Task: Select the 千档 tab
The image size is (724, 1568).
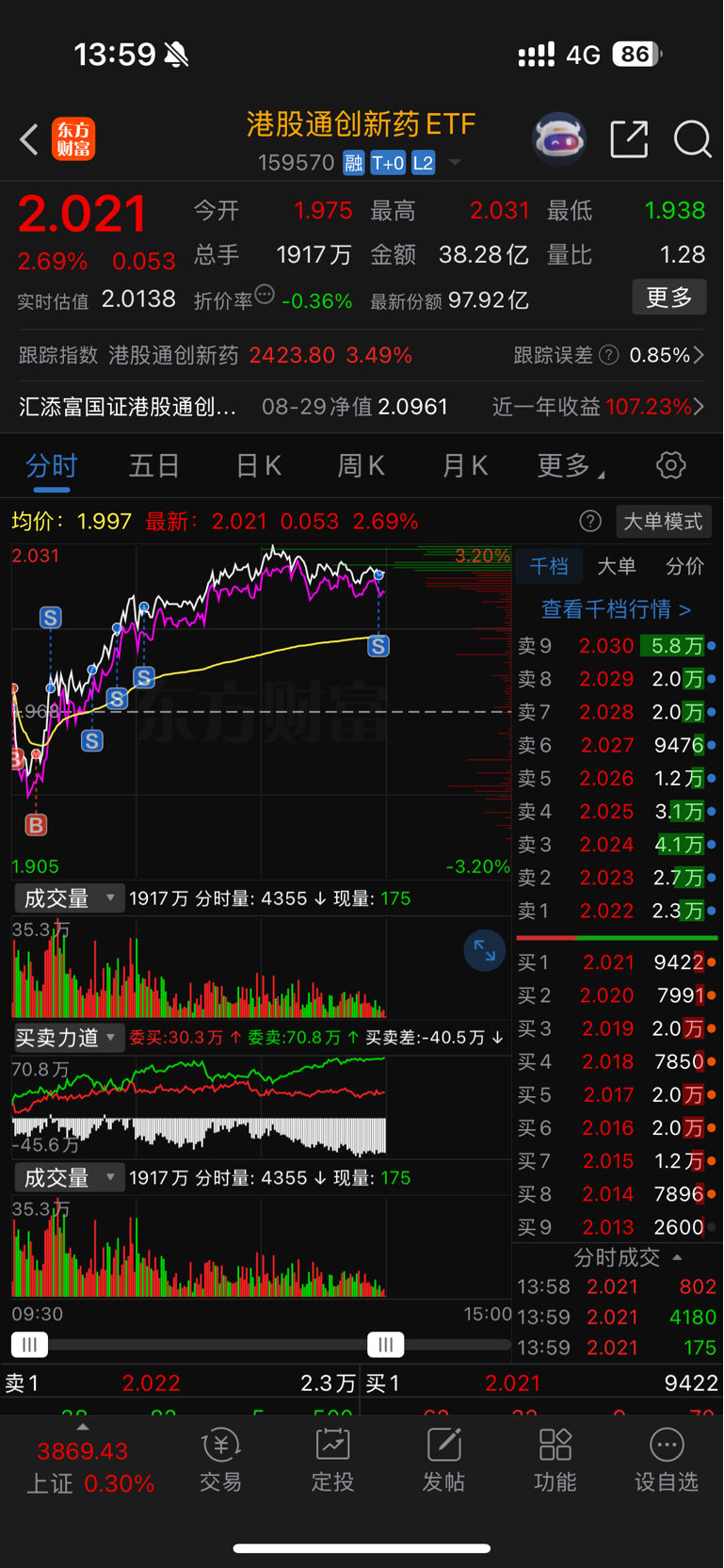Action: click(548, 566)
